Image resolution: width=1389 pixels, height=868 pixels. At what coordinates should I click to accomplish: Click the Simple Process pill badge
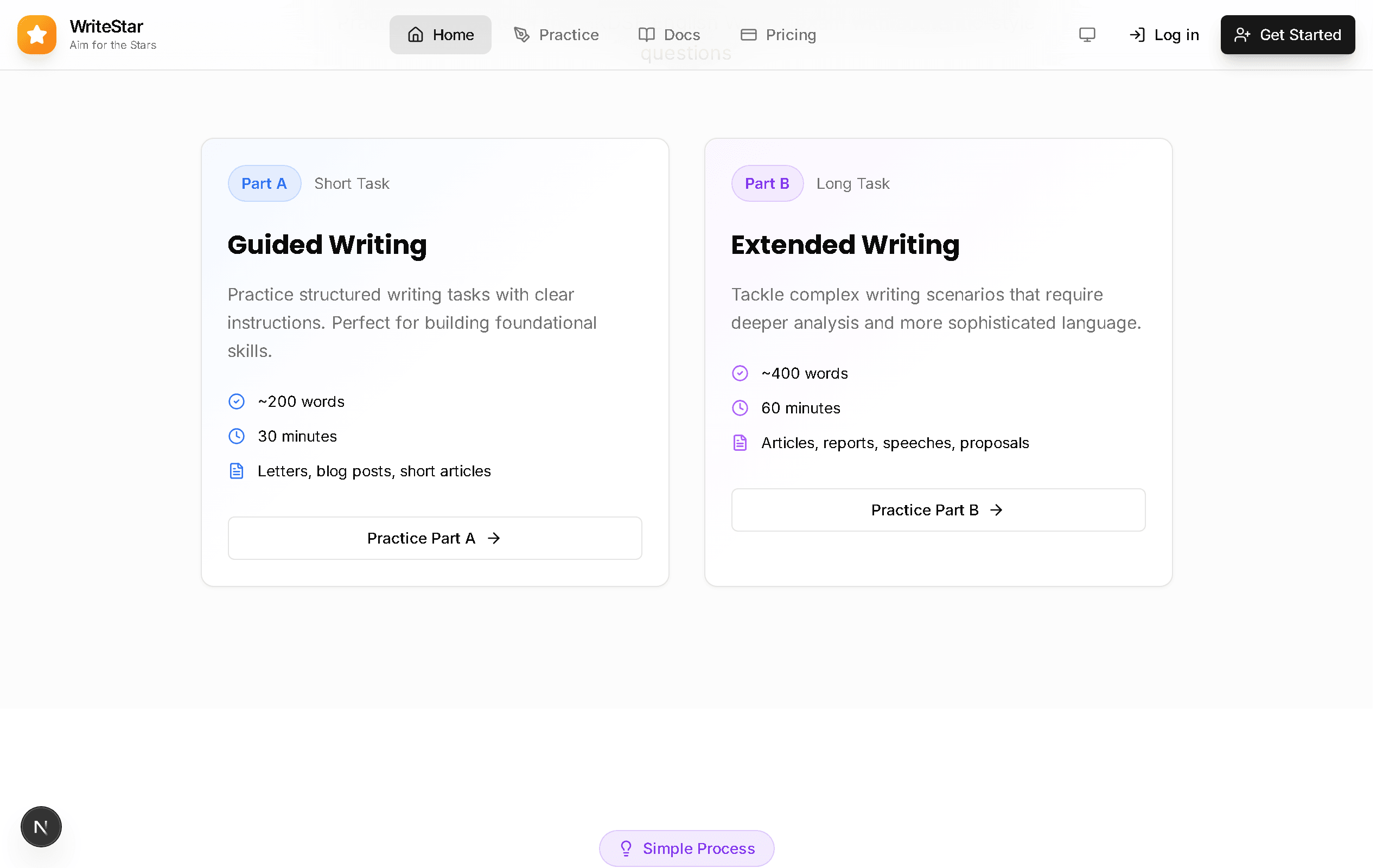(686, 848)
